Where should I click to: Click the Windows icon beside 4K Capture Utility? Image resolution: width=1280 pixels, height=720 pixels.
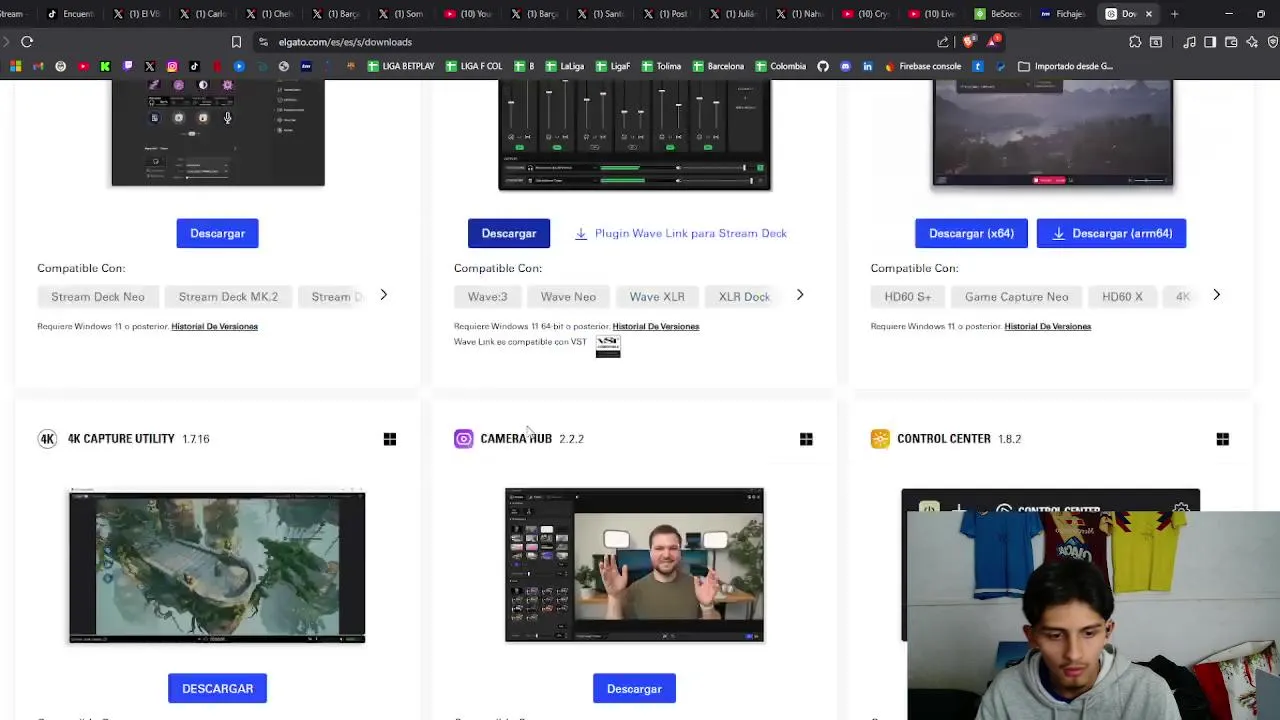(390, 439)
